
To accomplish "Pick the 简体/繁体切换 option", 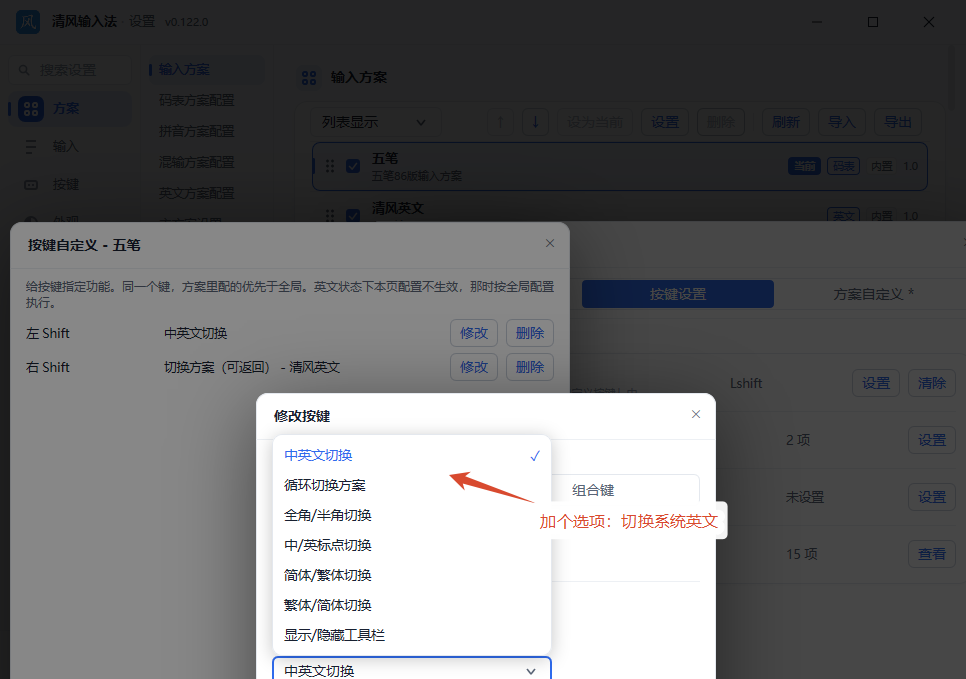I will point(412,575).
